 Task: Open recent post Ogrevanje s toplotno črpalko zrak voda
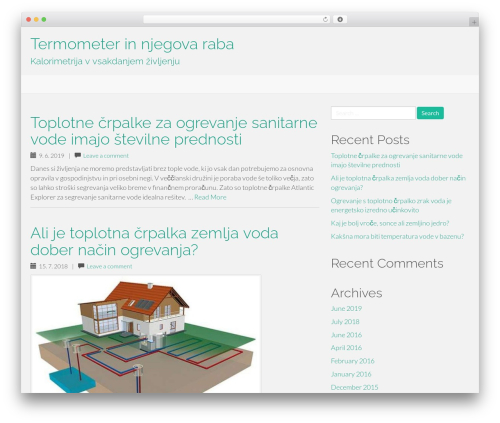pos(391,205)
